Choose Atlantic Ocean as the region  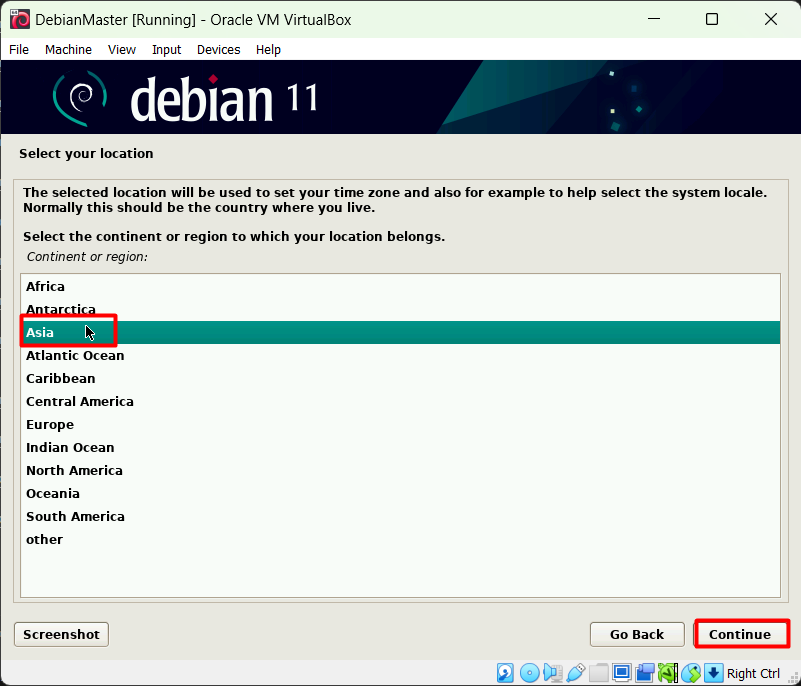click(x=400, y=356)
